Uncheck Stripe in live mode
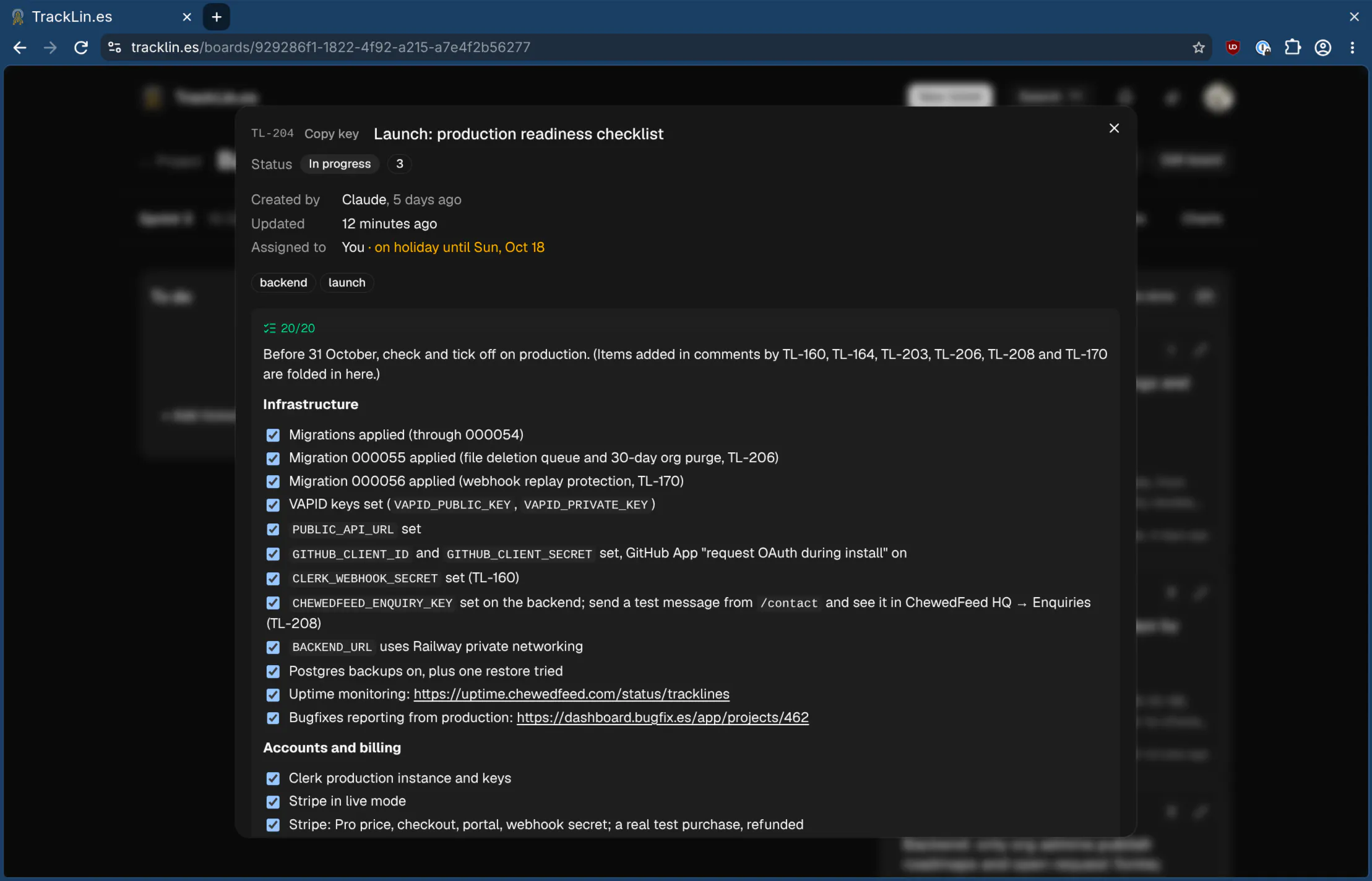1372x881 pixels. pyautogui.click(x=273, y=802)
